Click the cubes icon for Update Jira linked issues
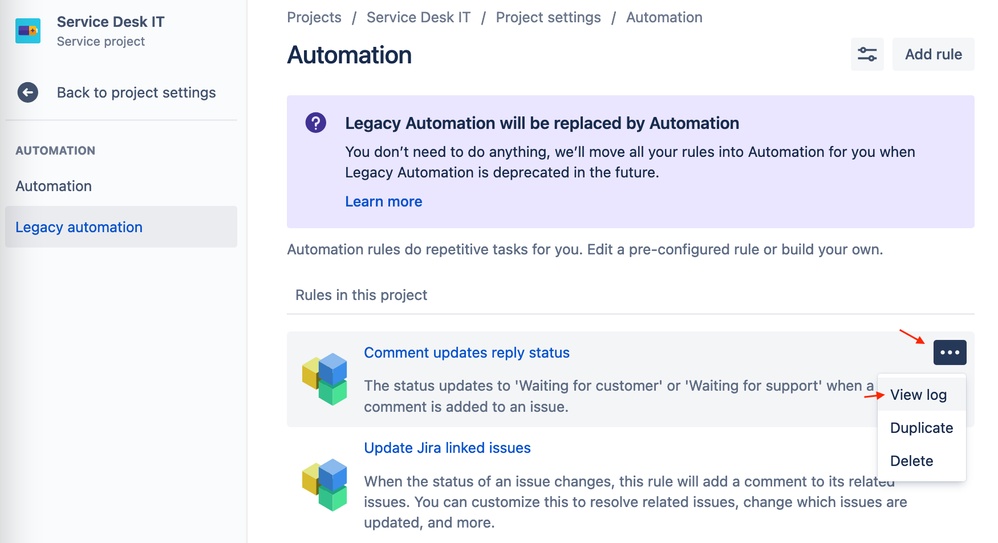Screen dimensions: 998x543 (325, 484)
